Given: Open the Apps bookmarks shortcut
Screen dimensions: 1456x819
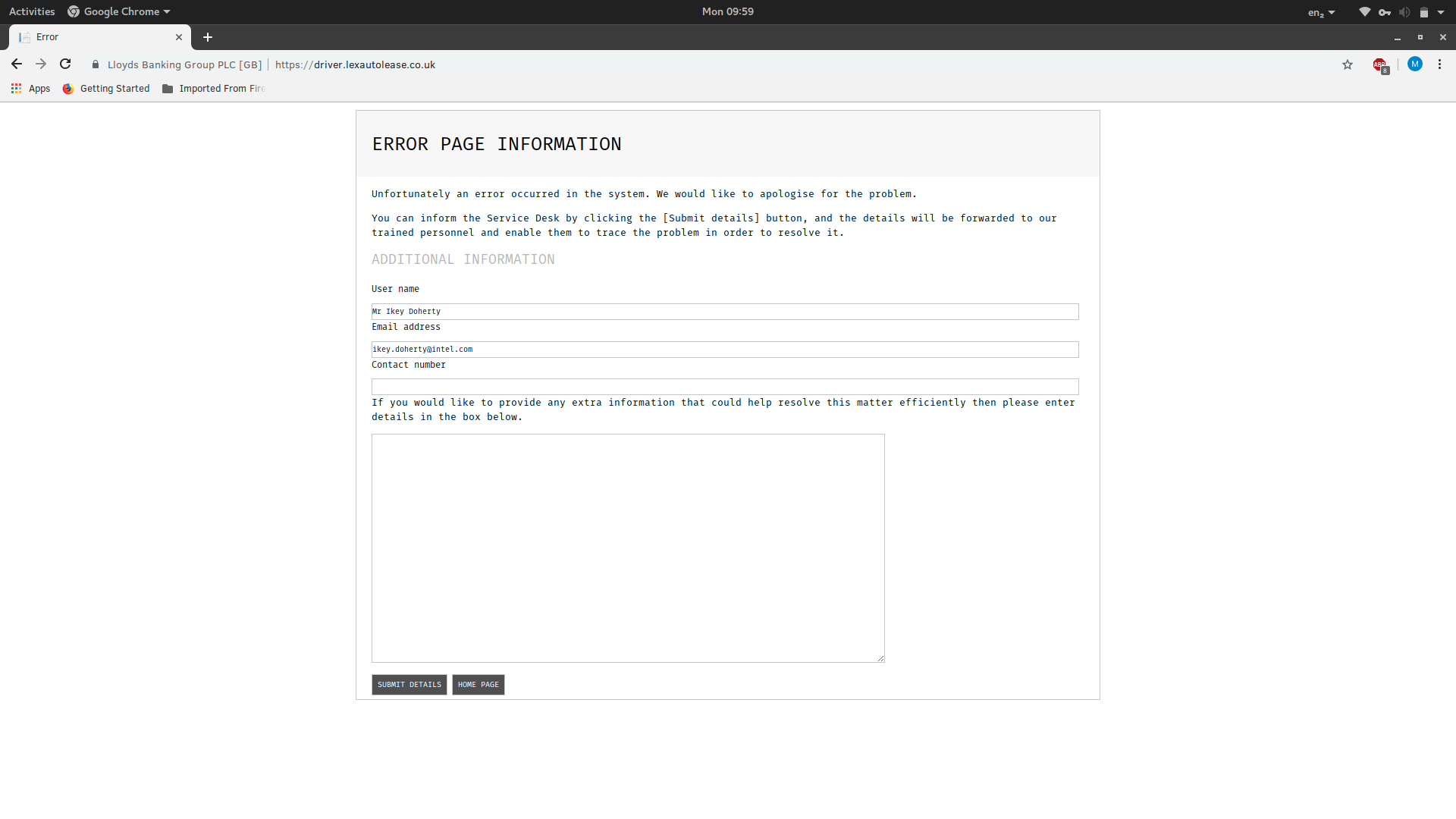Looking at the screenshot, I should coord(30,89).
